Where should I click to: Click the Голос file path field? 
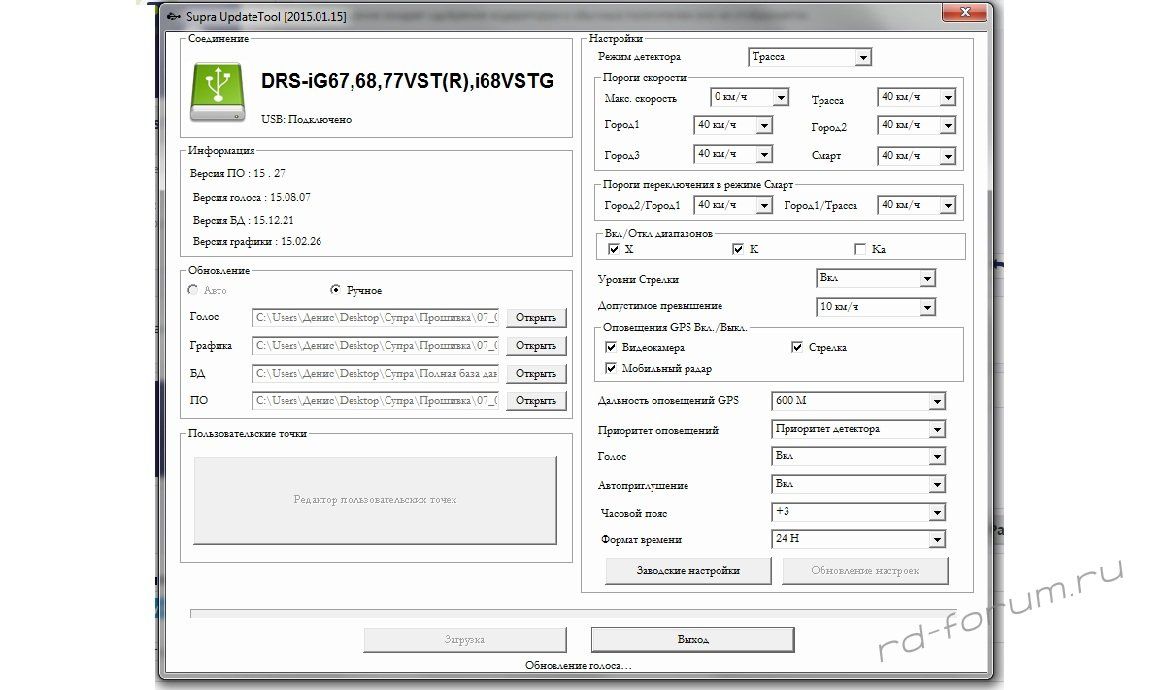click(375, 317)
